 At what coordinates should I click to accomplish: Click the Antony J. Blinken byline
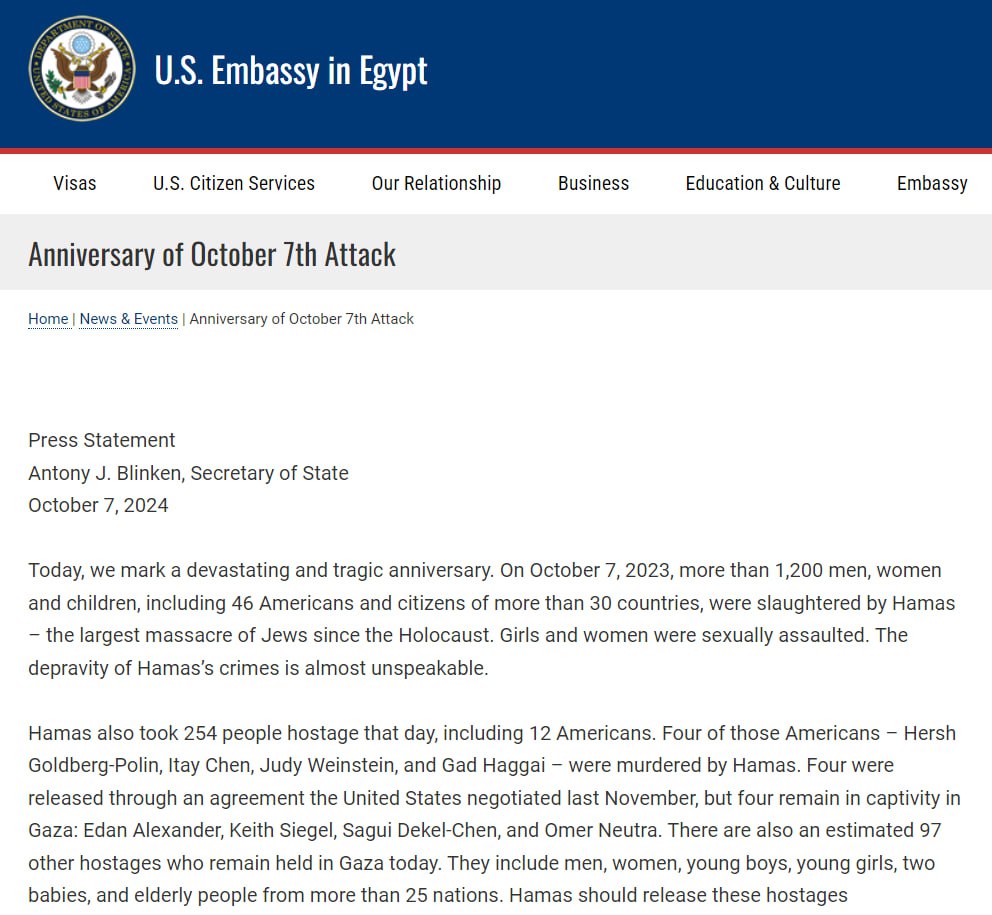tap(188, 473)
